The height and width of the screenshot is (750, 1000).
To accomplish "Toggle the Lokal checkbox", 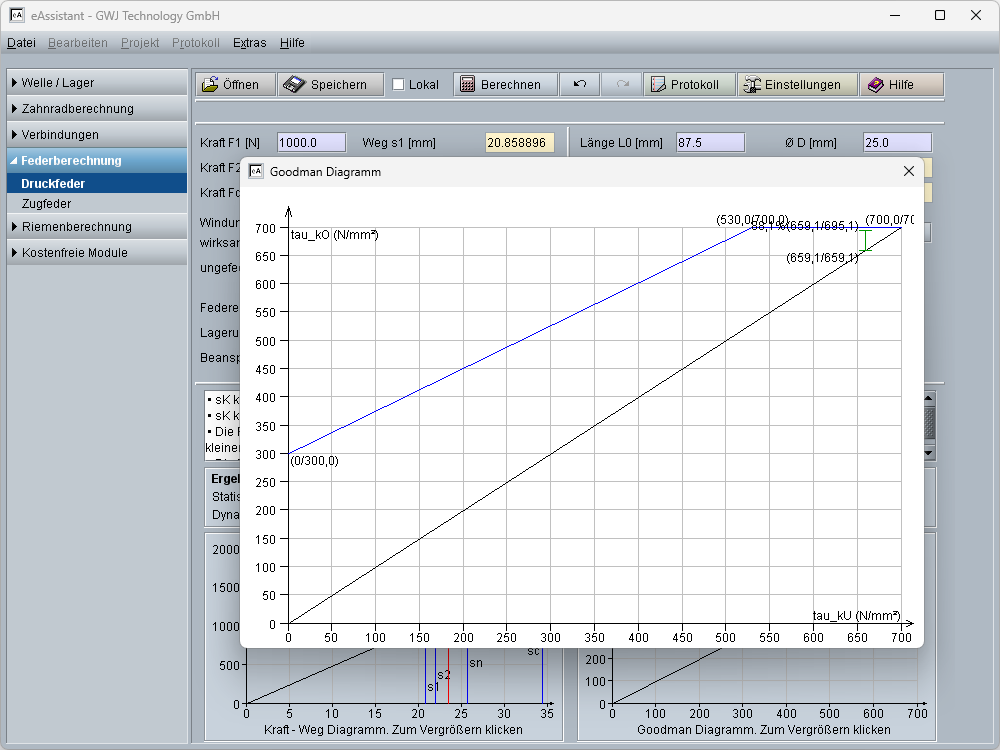I will point(398,85).
